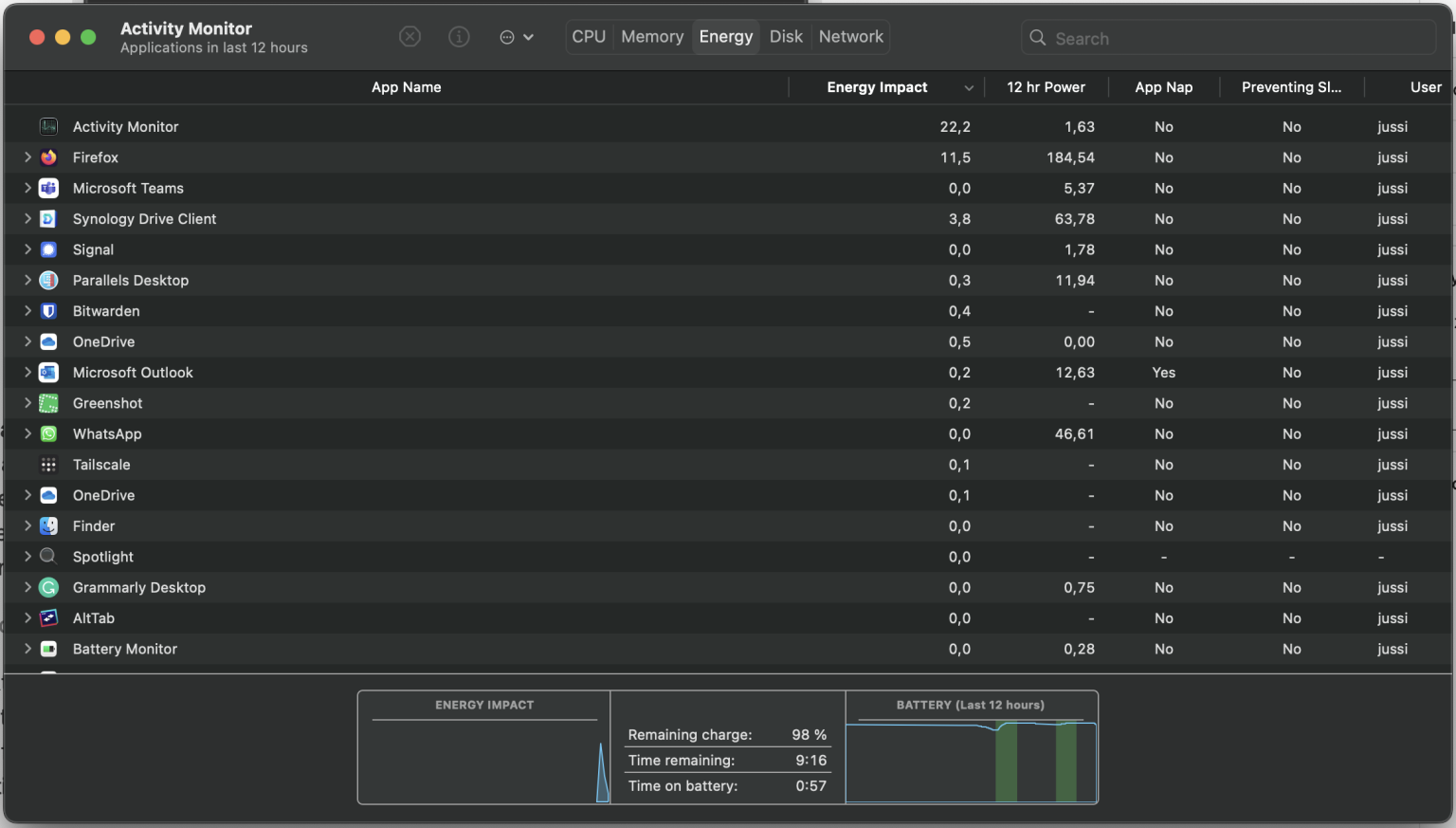Click the Firefox icon in the list
The image size is (1456, 828).
48,157
